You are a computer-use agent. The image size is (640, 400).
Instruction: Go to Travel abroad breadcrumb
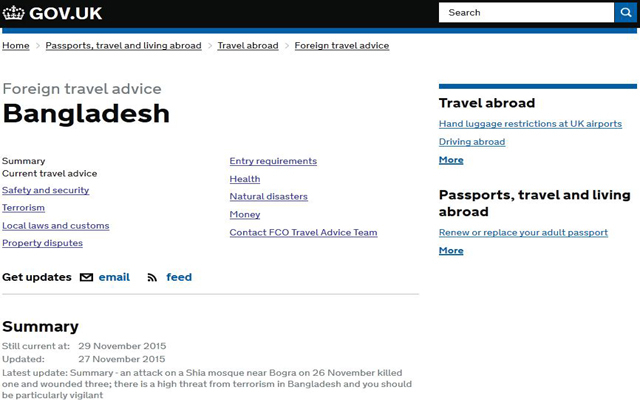pos(248,45)
